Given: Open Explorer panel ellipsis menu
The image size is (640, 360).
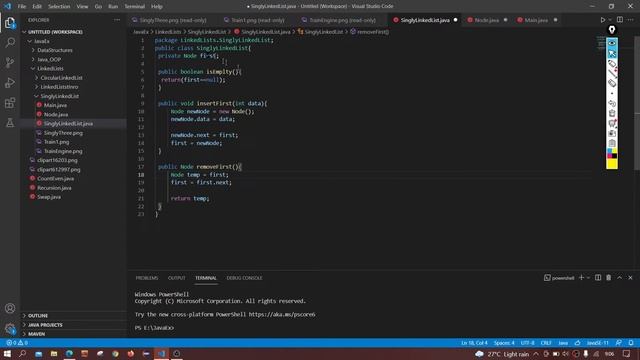Looking at the screenshot, I should (x=117, y=20).
